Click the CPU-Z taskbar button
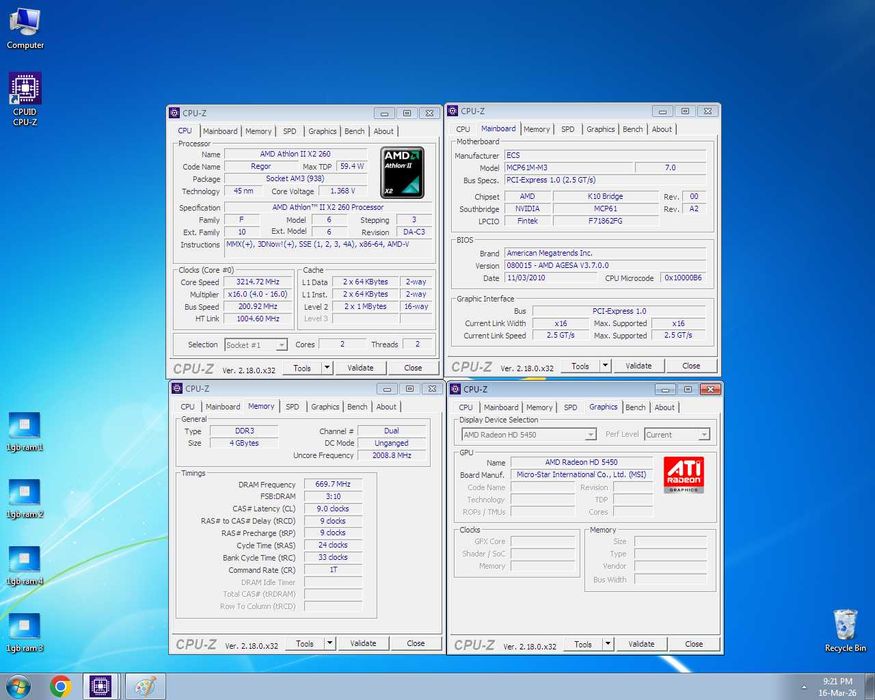 pyautogui.click(x=100, y=686)
